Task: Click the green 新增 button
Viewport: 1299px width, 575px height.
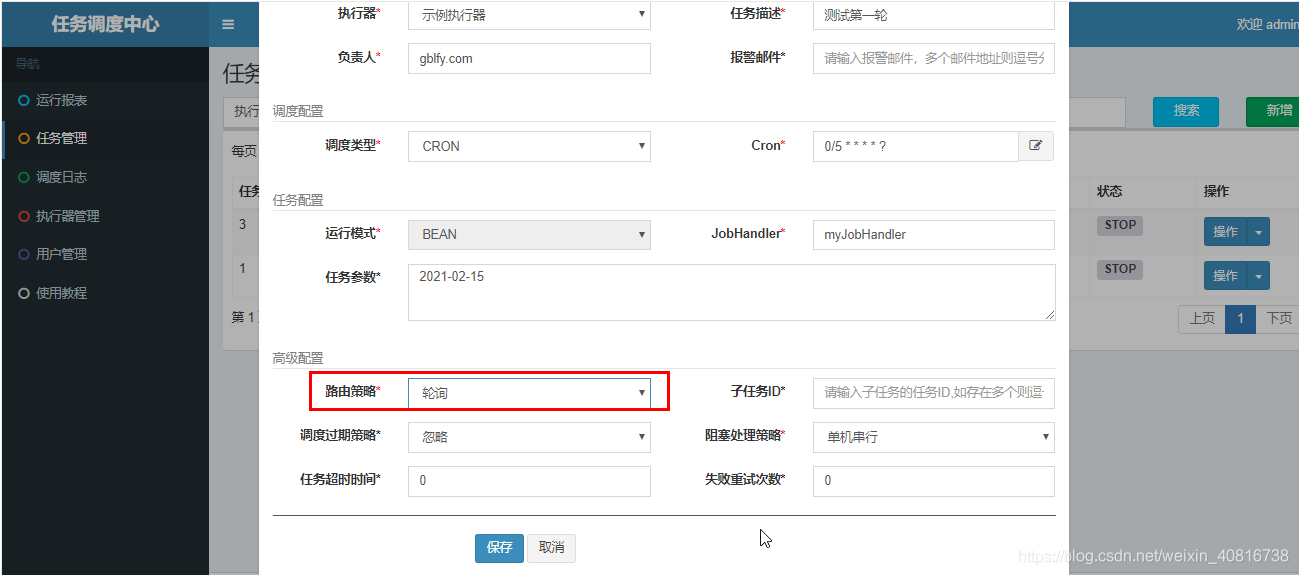Action: pyautogui.click(x=1272, y=111)
